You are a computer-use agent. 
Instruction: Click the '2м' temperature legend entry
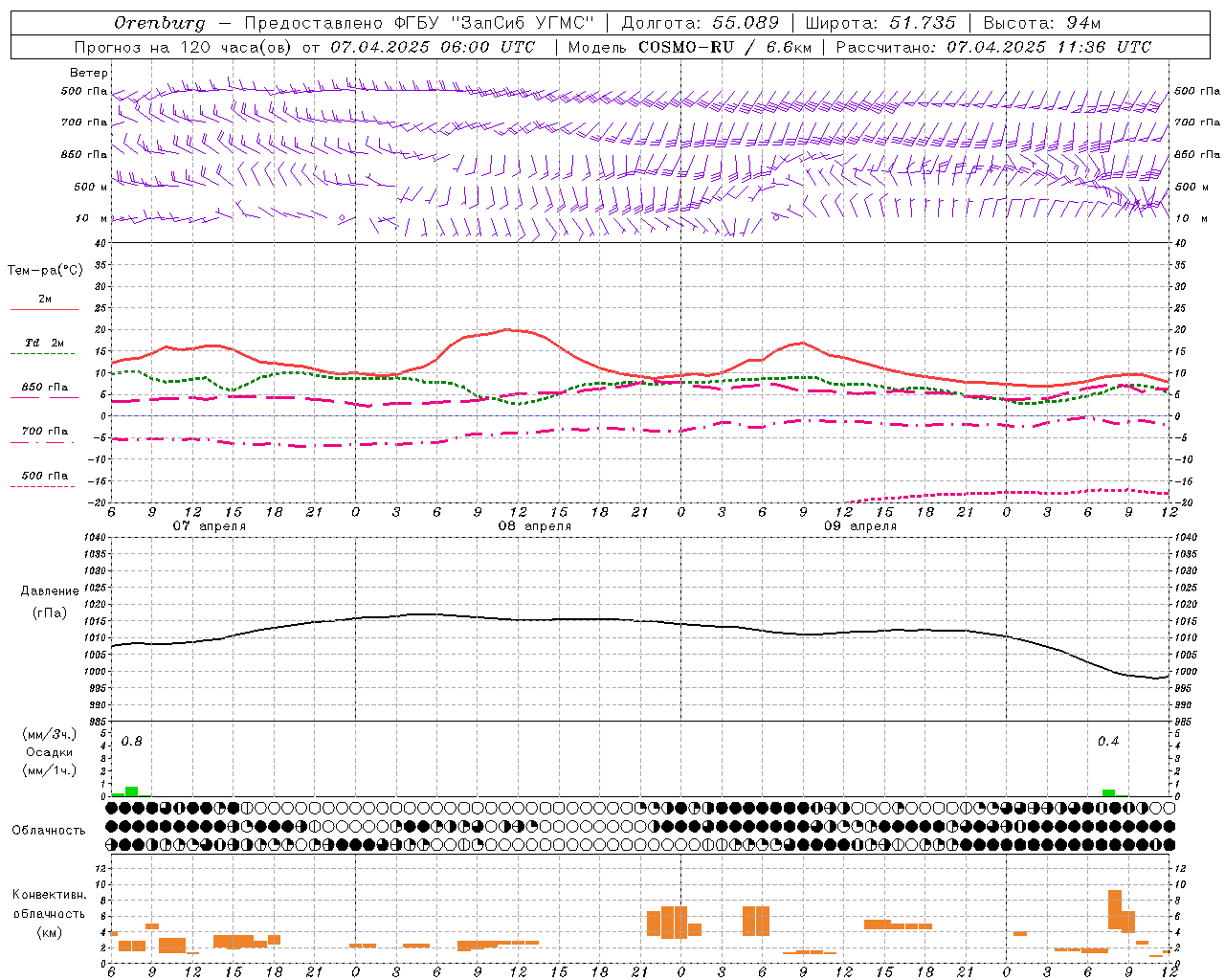45,300
